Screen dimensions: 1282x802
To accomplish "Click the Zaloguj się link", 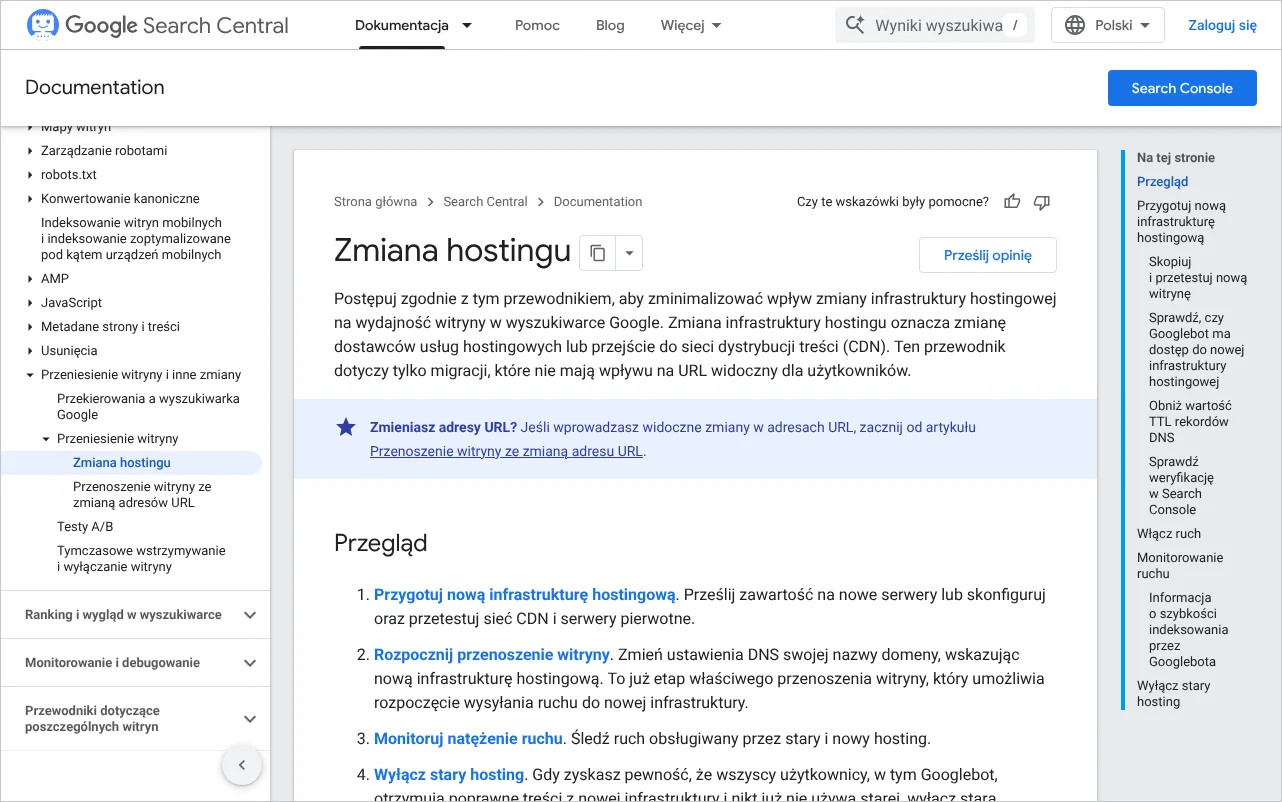I will (x=1222, y=25).
